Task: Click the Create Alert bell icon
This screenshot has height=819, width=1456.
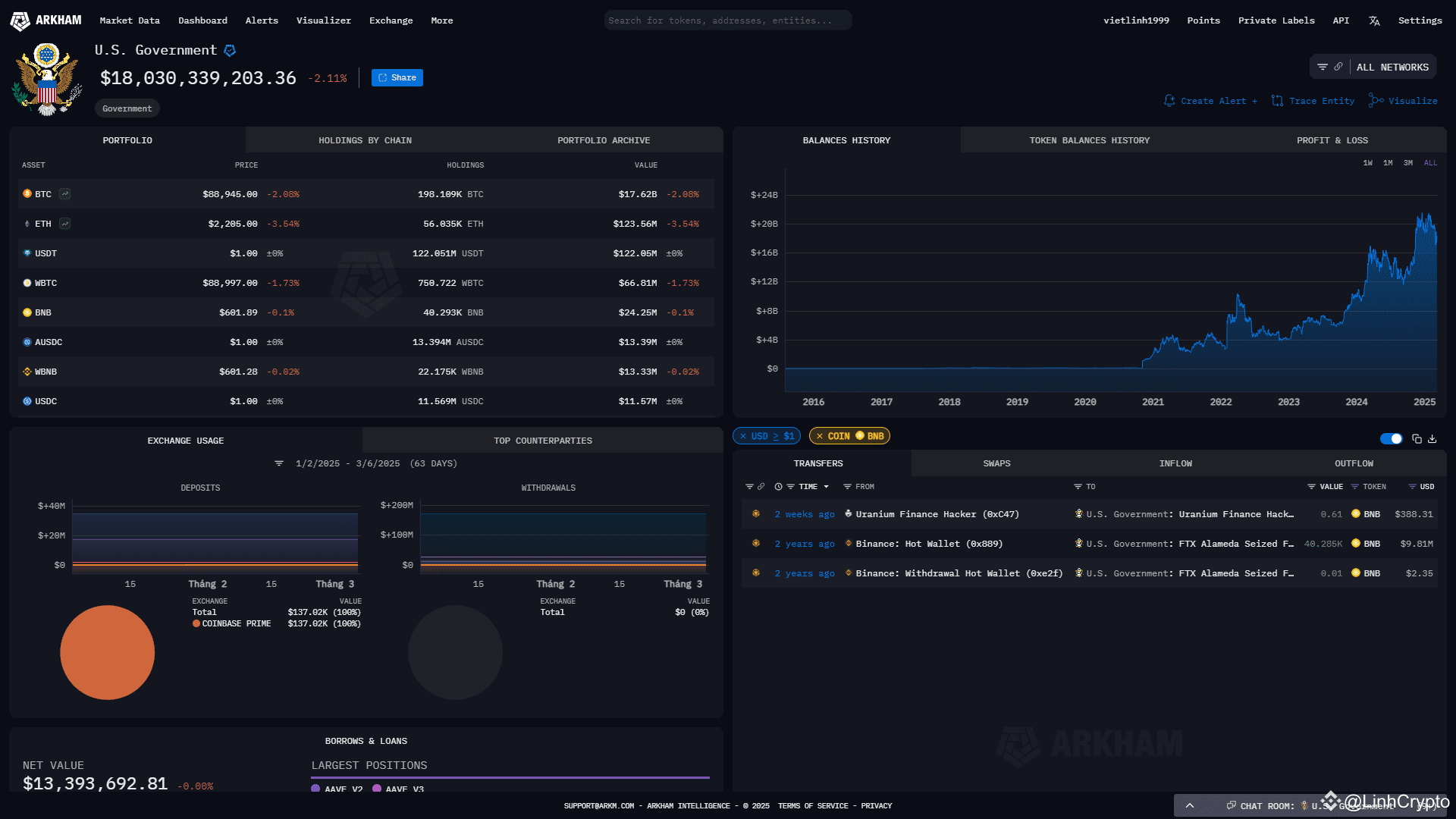Action: [1169, 101]
